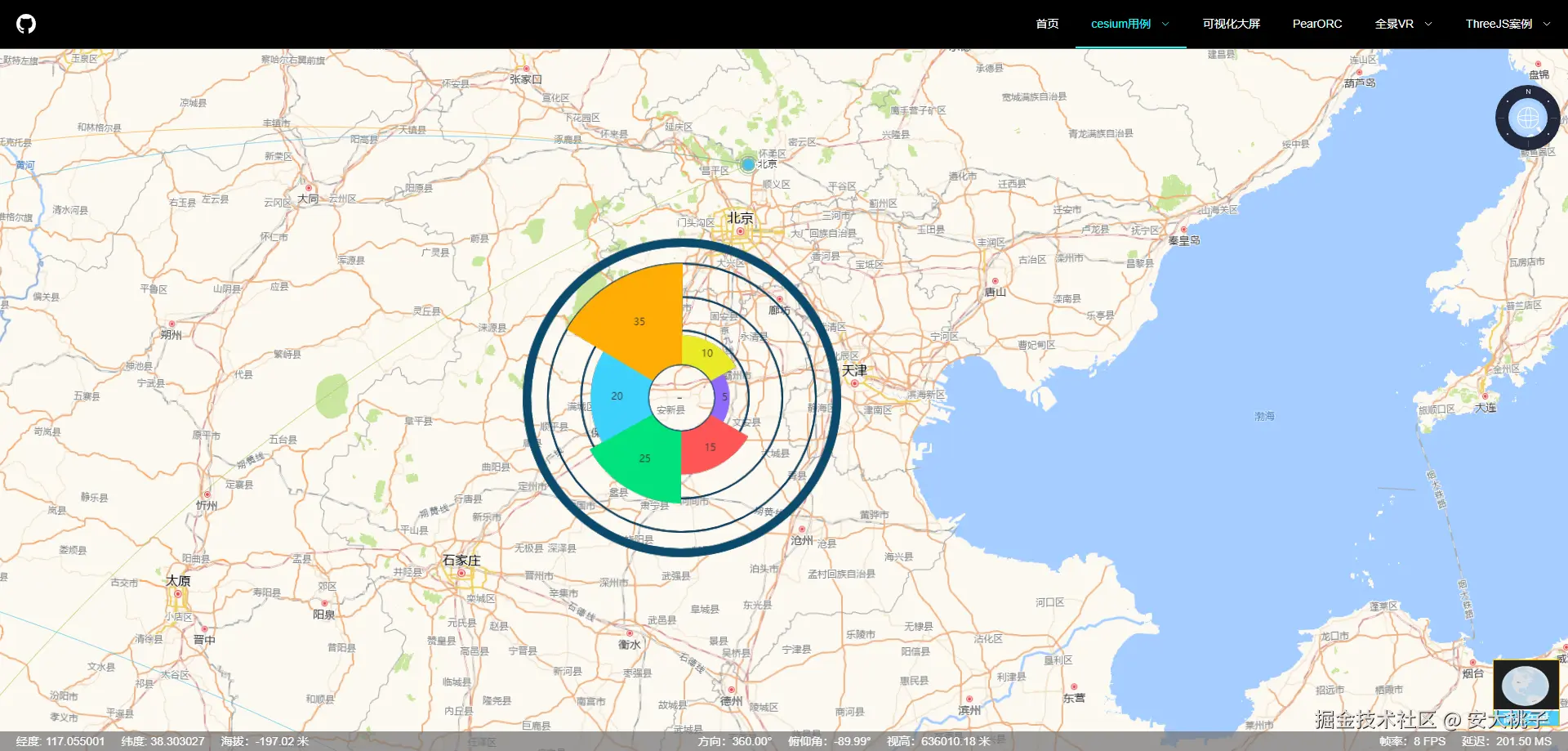
Task: Click the 晋中 city label on the map
Action: coord(204,640)
